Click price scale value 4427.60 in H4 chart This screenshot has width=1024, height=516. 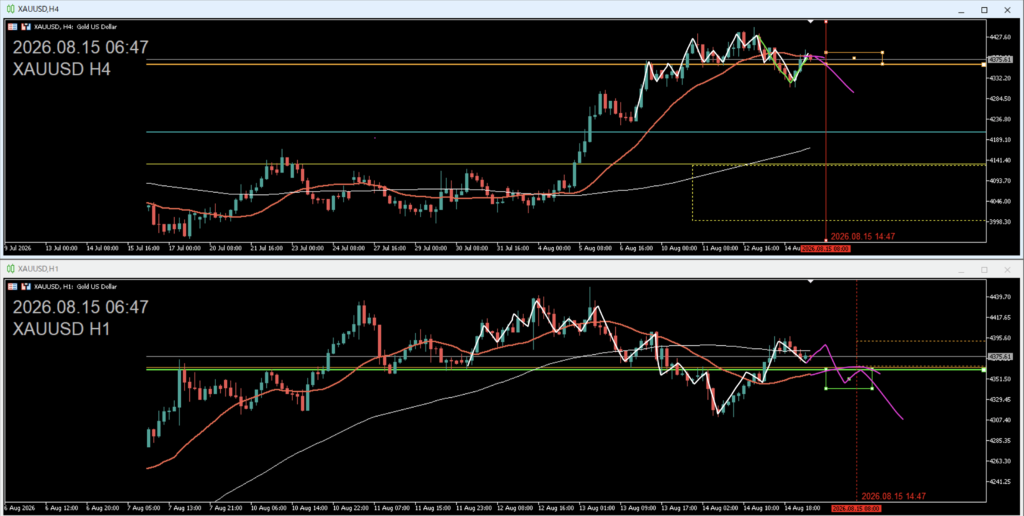coord(1001,37)
